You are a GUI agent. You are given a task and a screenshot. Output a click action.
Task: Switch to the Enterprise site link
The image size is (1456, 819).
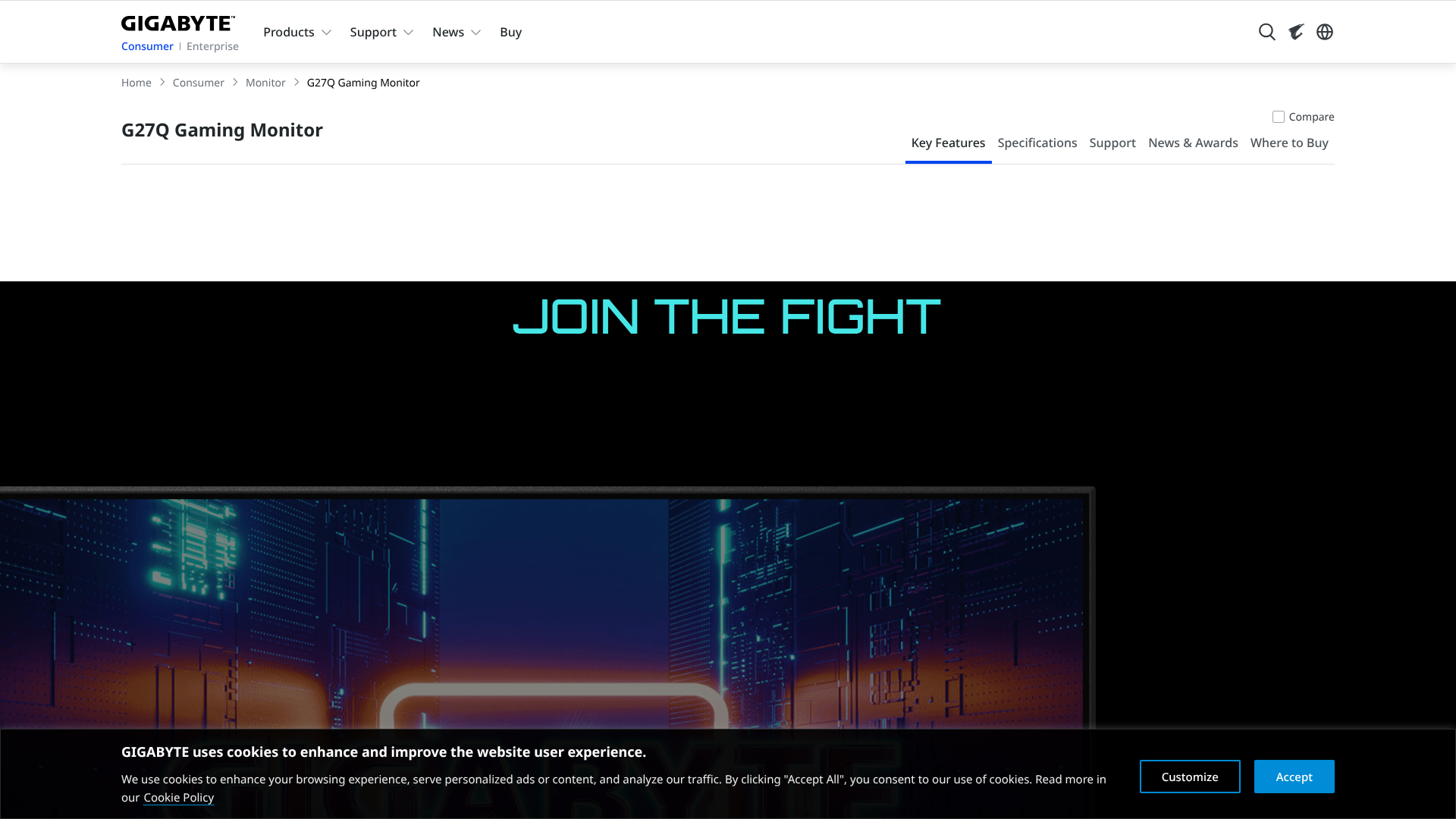(212, 46)
